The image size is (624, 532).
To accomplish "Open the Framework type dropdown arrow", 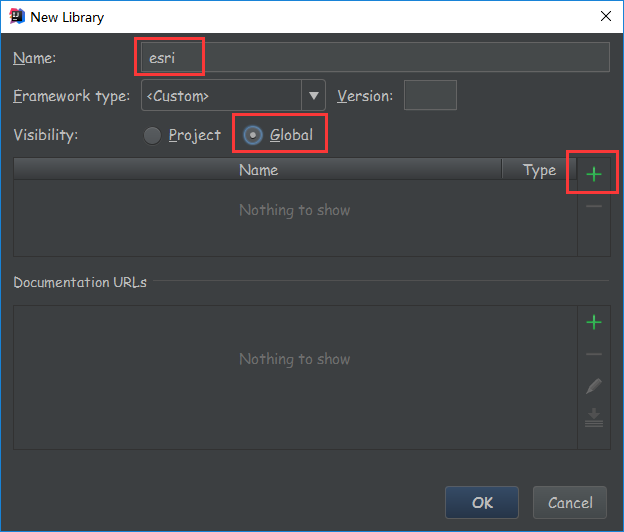I will (x=313, y=96).
